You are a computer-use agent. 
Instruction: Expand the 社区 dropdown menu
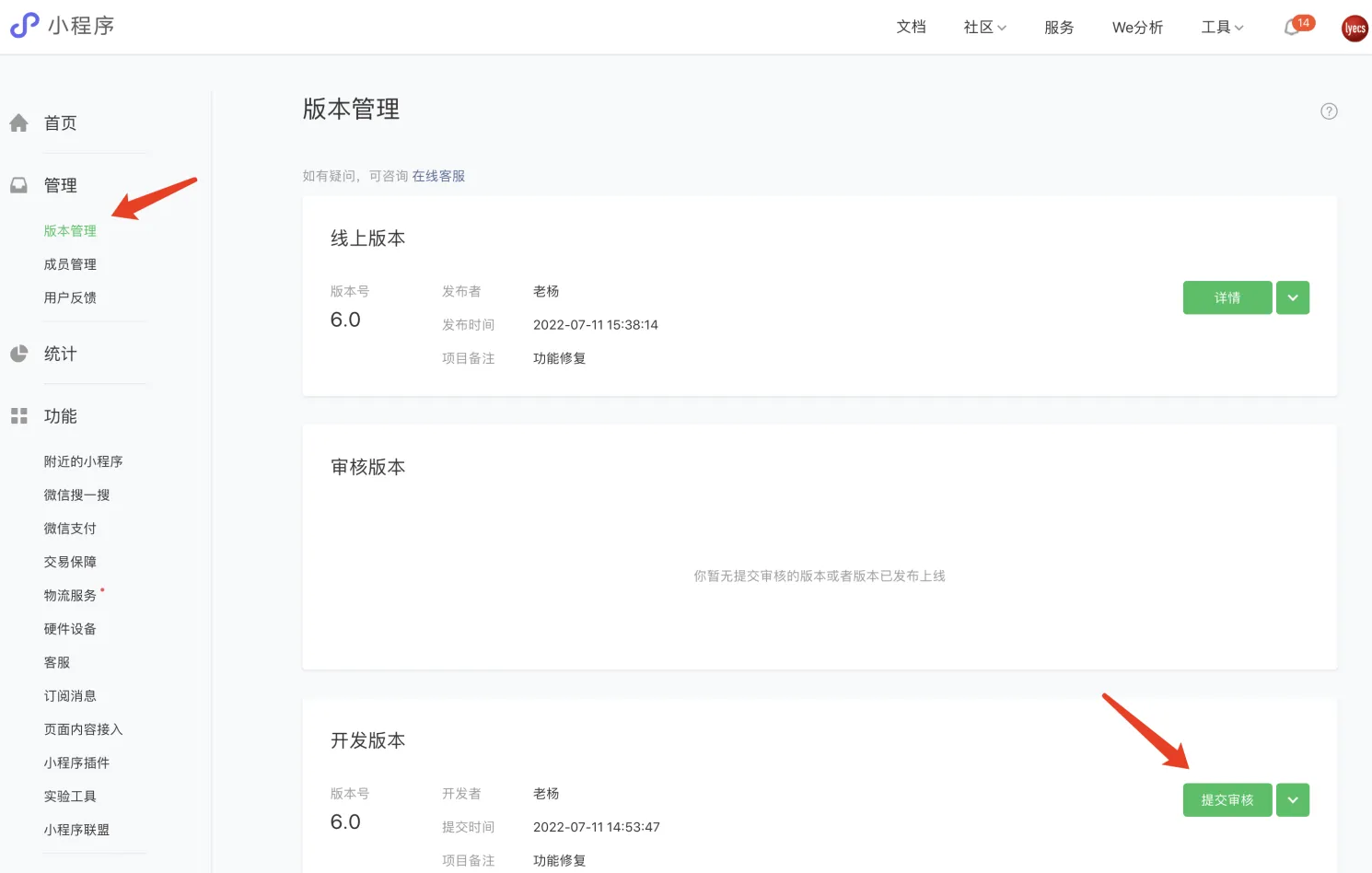[x=984, y=28]
